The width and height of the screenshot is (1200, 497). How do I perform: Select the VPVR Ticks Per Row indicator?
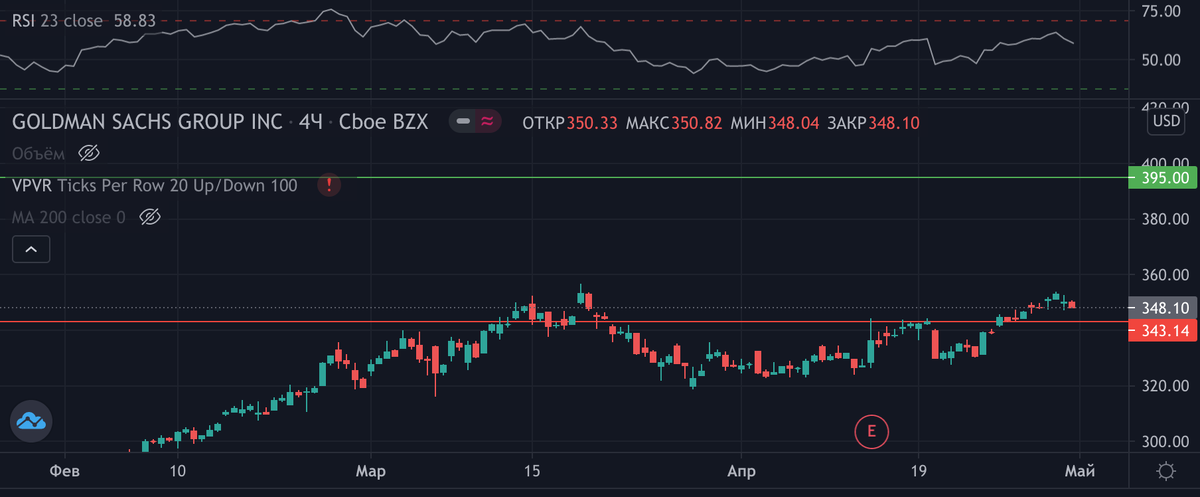155,185
